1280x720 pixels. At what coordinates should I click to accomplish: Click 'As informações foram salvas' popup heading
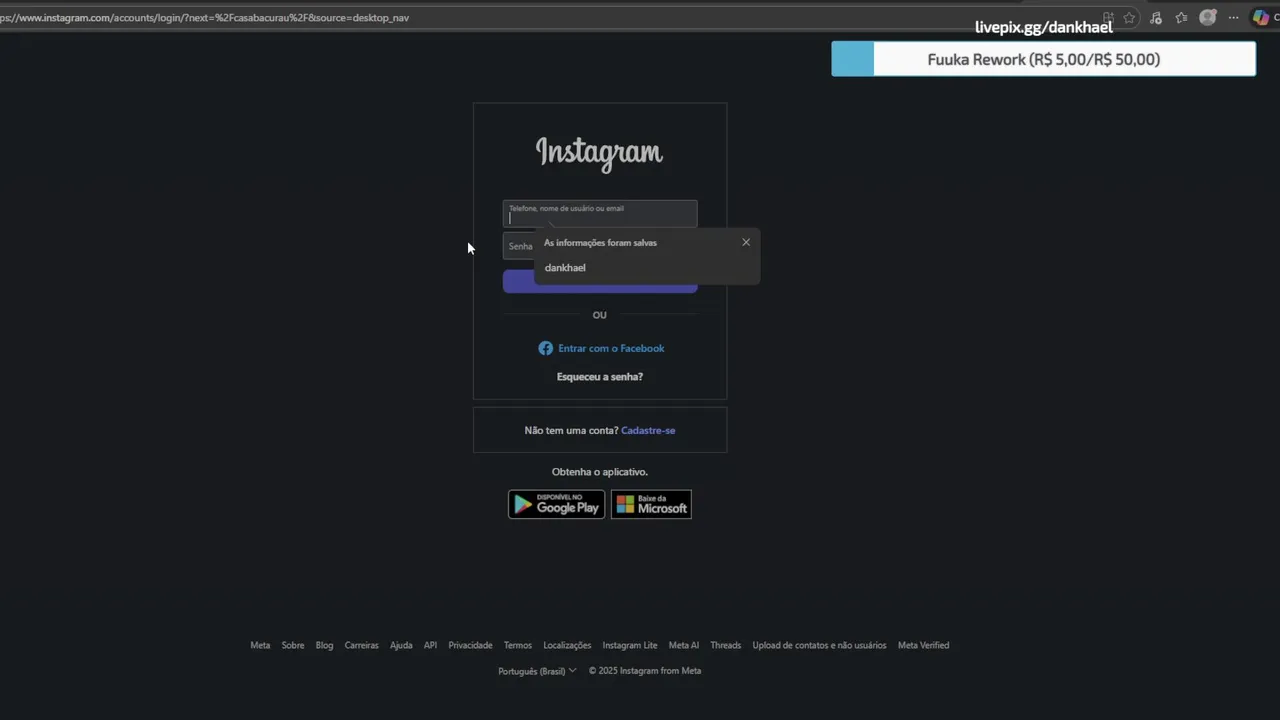[x=600, y=243]
